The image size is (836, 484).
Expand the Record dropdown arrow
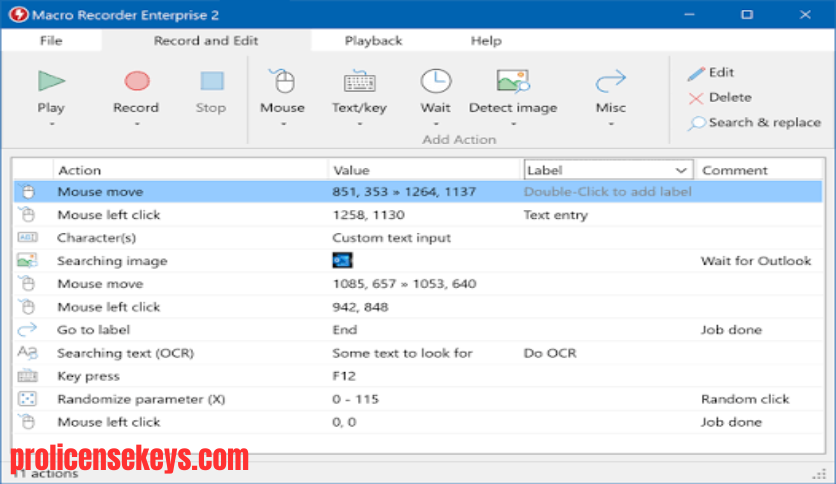(137, 124)
